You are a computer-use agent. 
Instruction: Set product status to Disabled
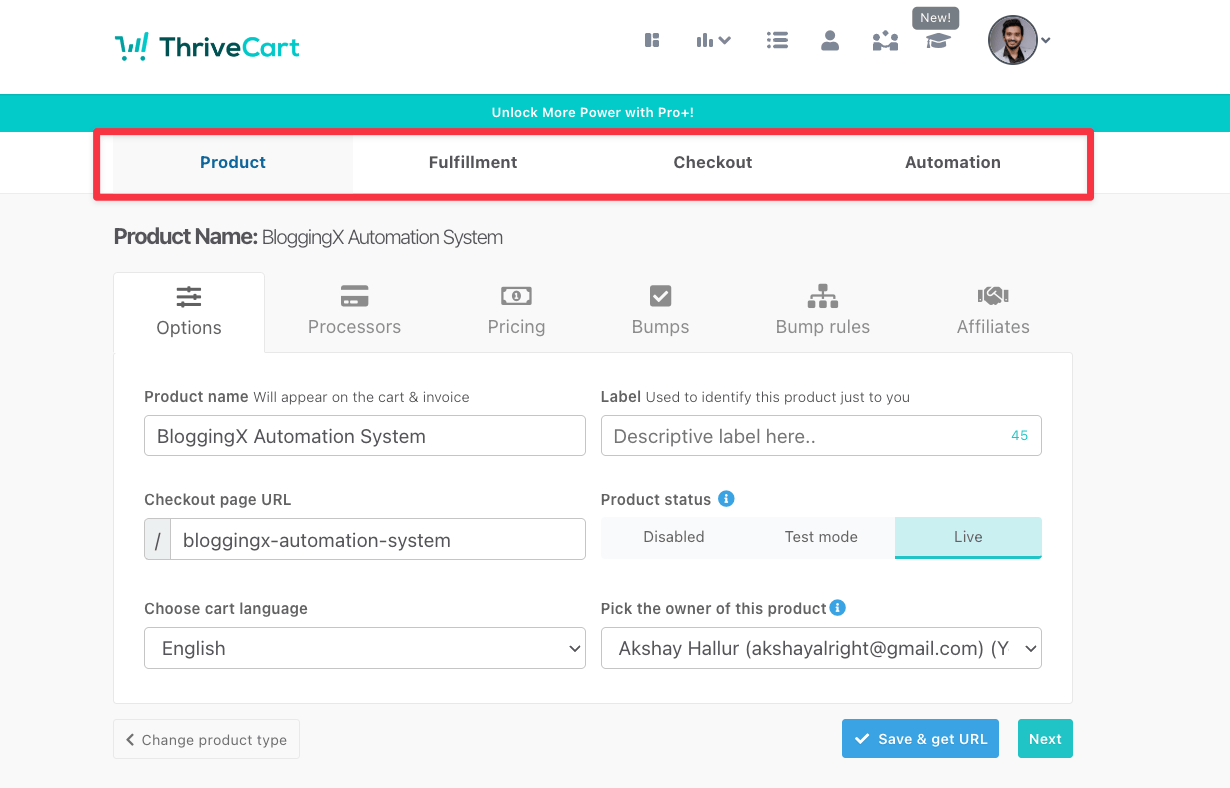click(674, 537)
